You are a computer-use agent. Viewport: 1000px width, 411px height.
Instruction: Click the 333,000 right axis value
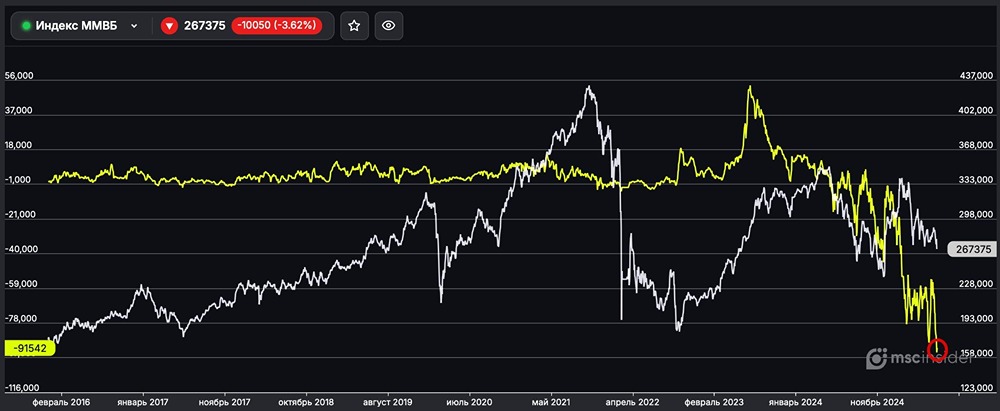tap(977, 181)
